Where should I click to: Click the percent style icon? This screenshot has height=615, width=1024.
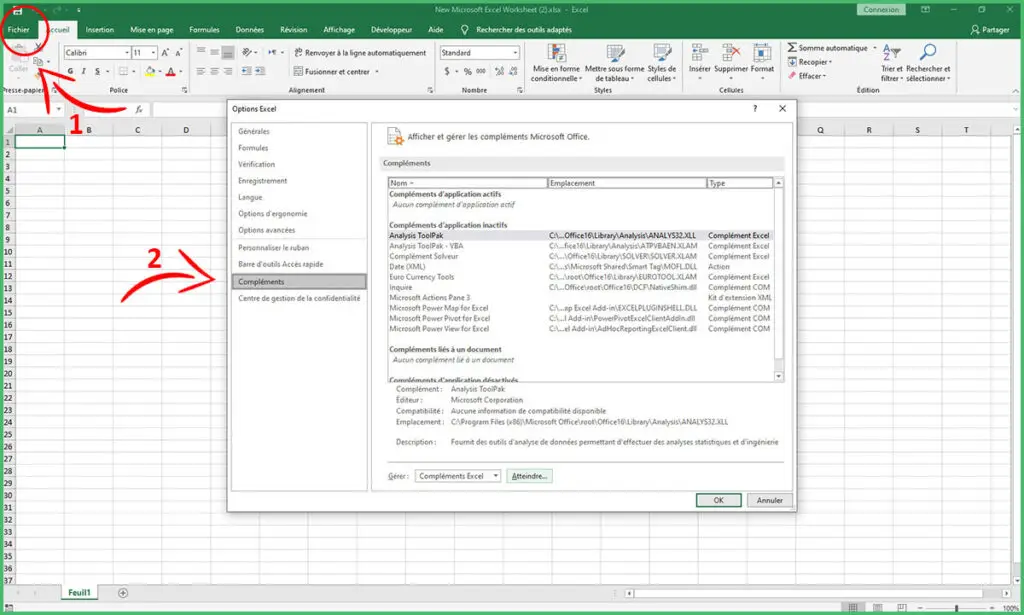tap(468, 71)
